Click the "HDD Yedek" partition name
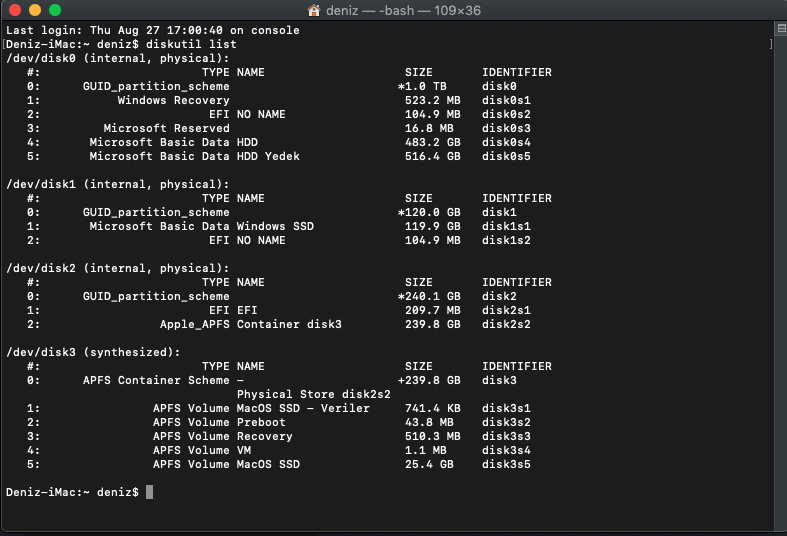787x536 pixels. pyautogui.click(x=268, y=156)
